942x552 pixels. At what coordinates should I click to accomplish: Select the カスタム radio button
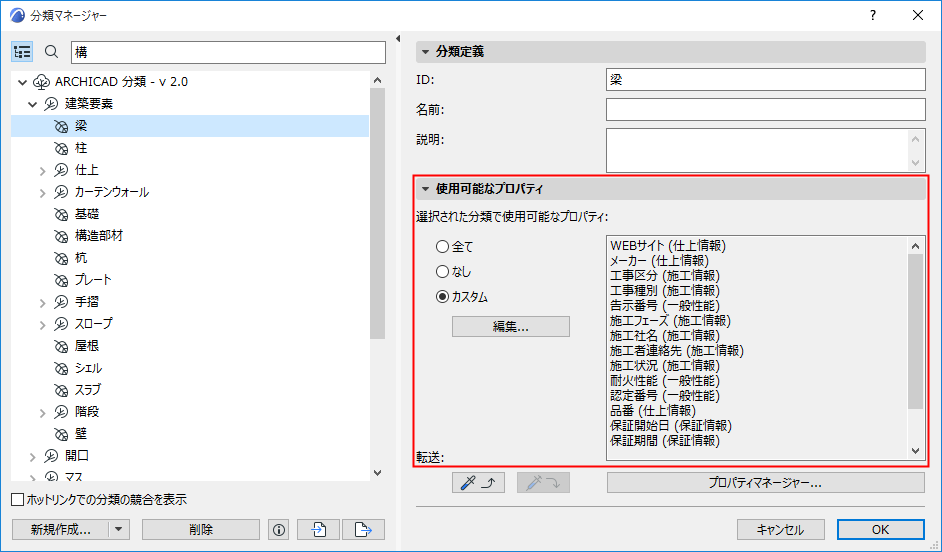(443, 297)
